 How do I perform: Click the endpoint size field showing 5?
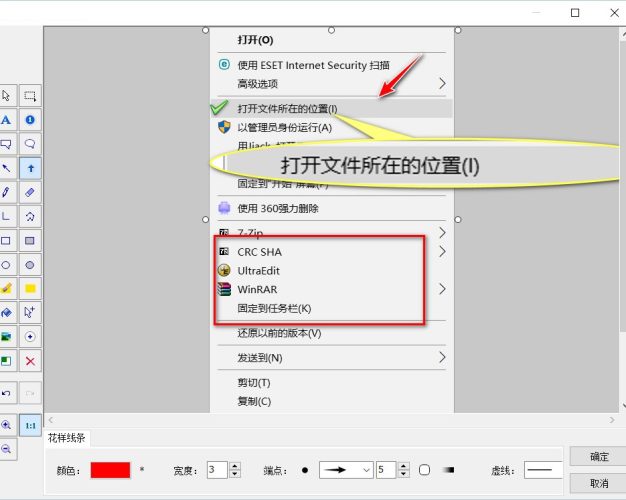tap(386, 470)
